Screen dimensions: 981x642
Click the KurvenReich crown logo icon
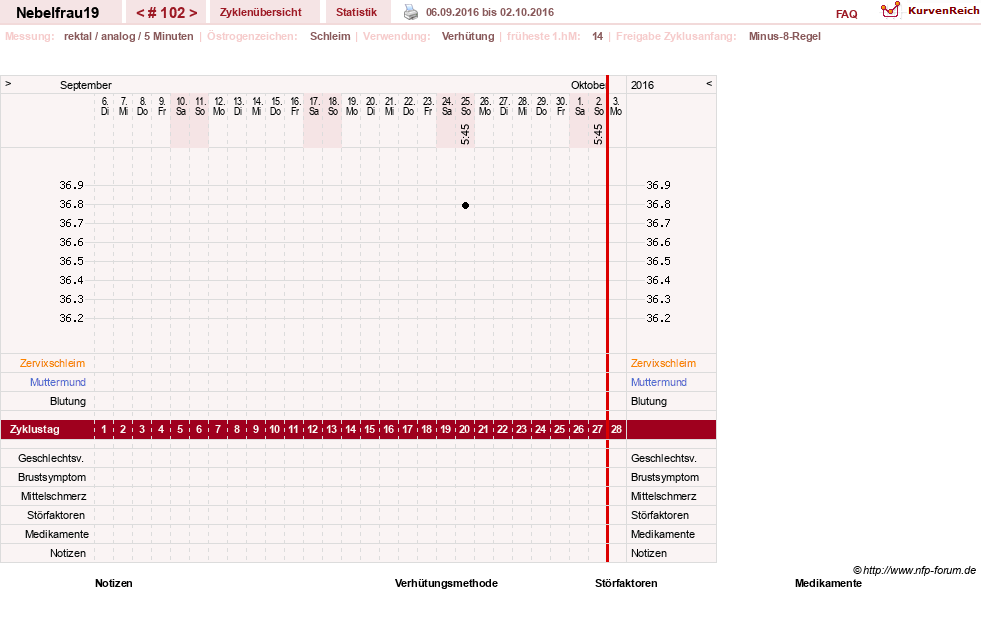point(890,10)
